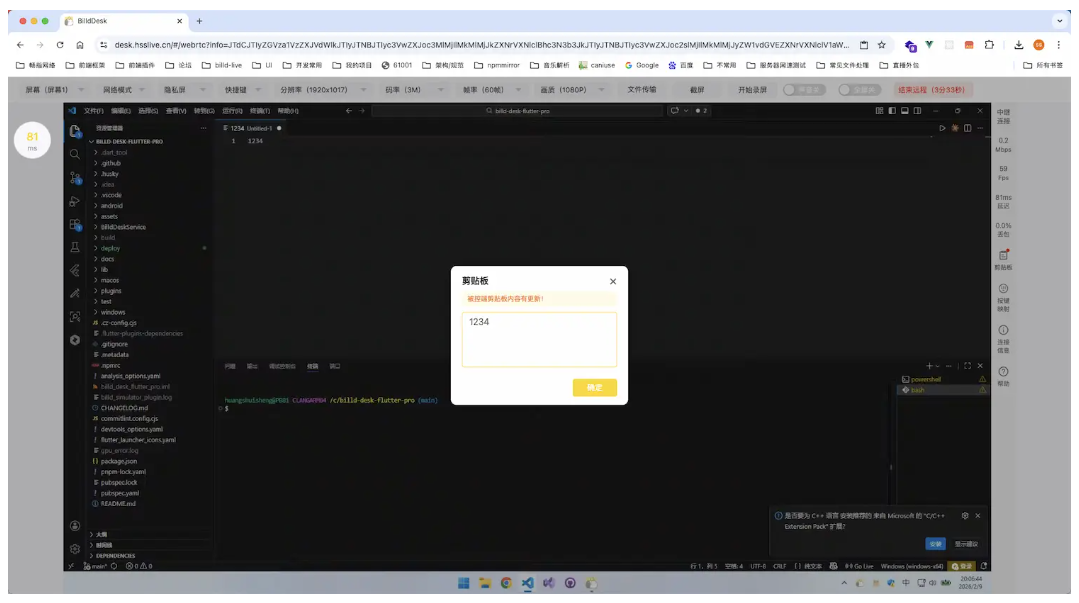Click the 帮助 help icon in sidebar

click(x=1003, y=372)
